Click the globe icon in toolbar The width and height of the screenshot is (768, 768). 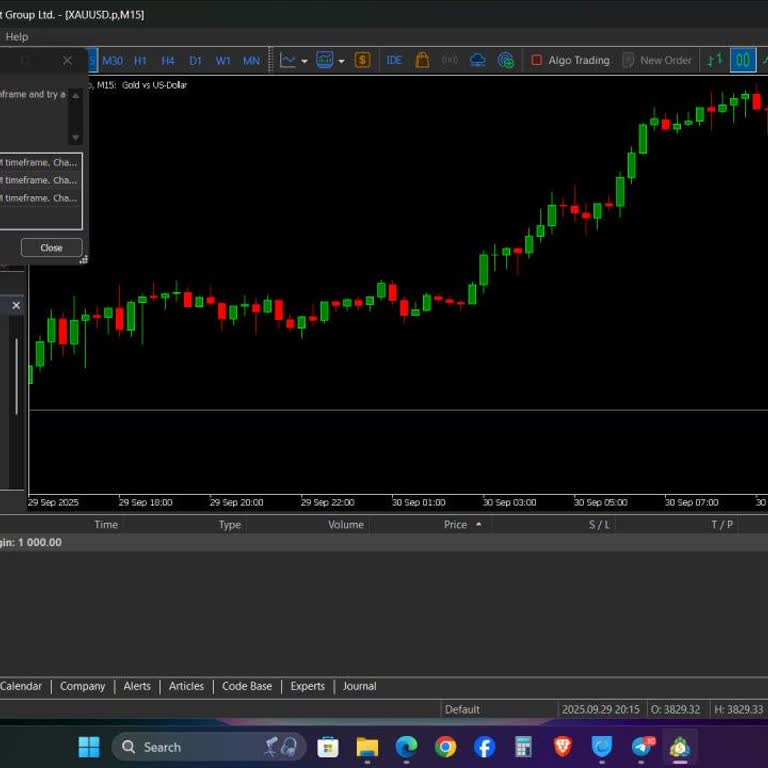point(506,60)
